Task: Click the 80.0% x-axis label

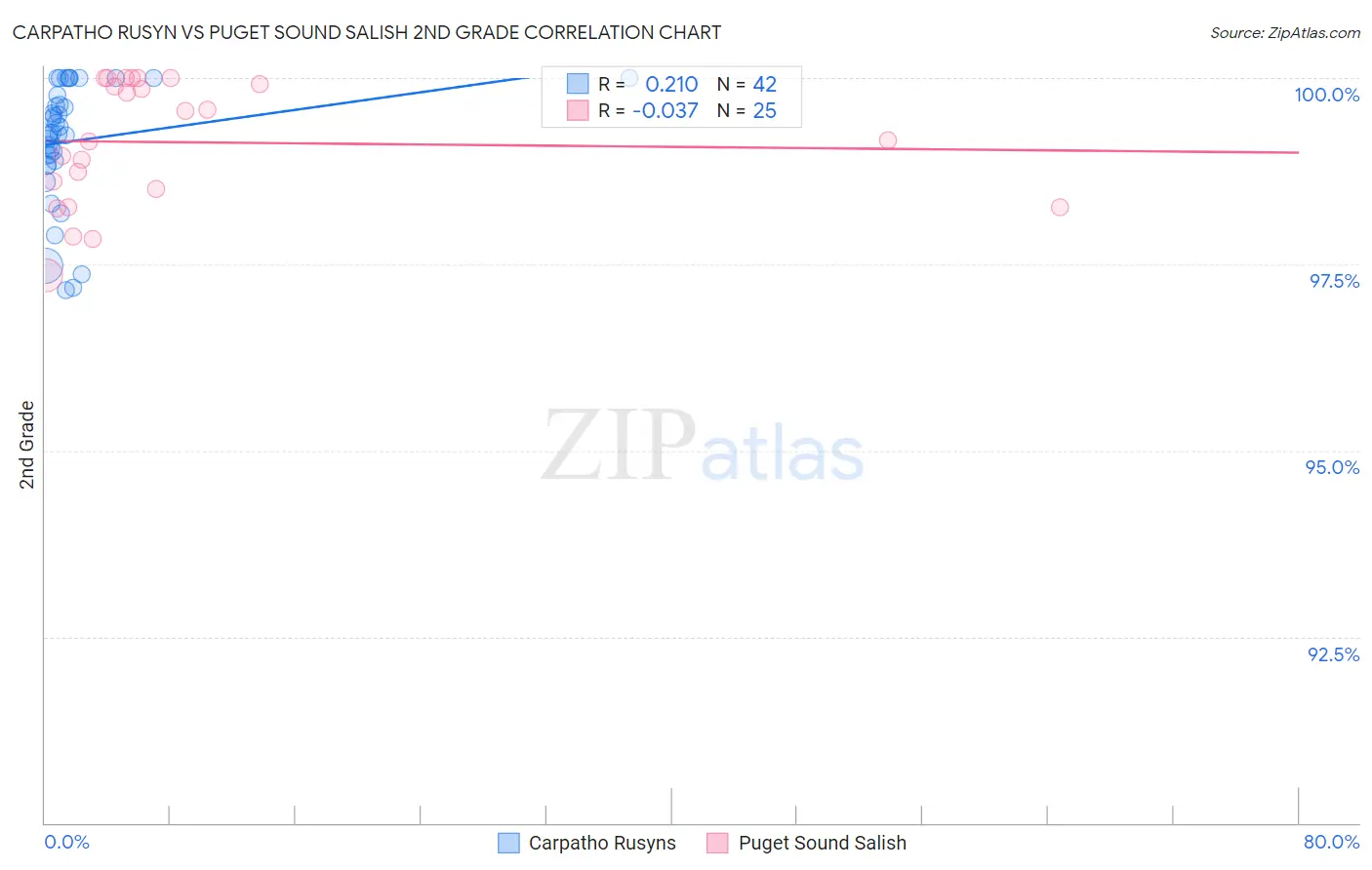Action: (1331, 842)
